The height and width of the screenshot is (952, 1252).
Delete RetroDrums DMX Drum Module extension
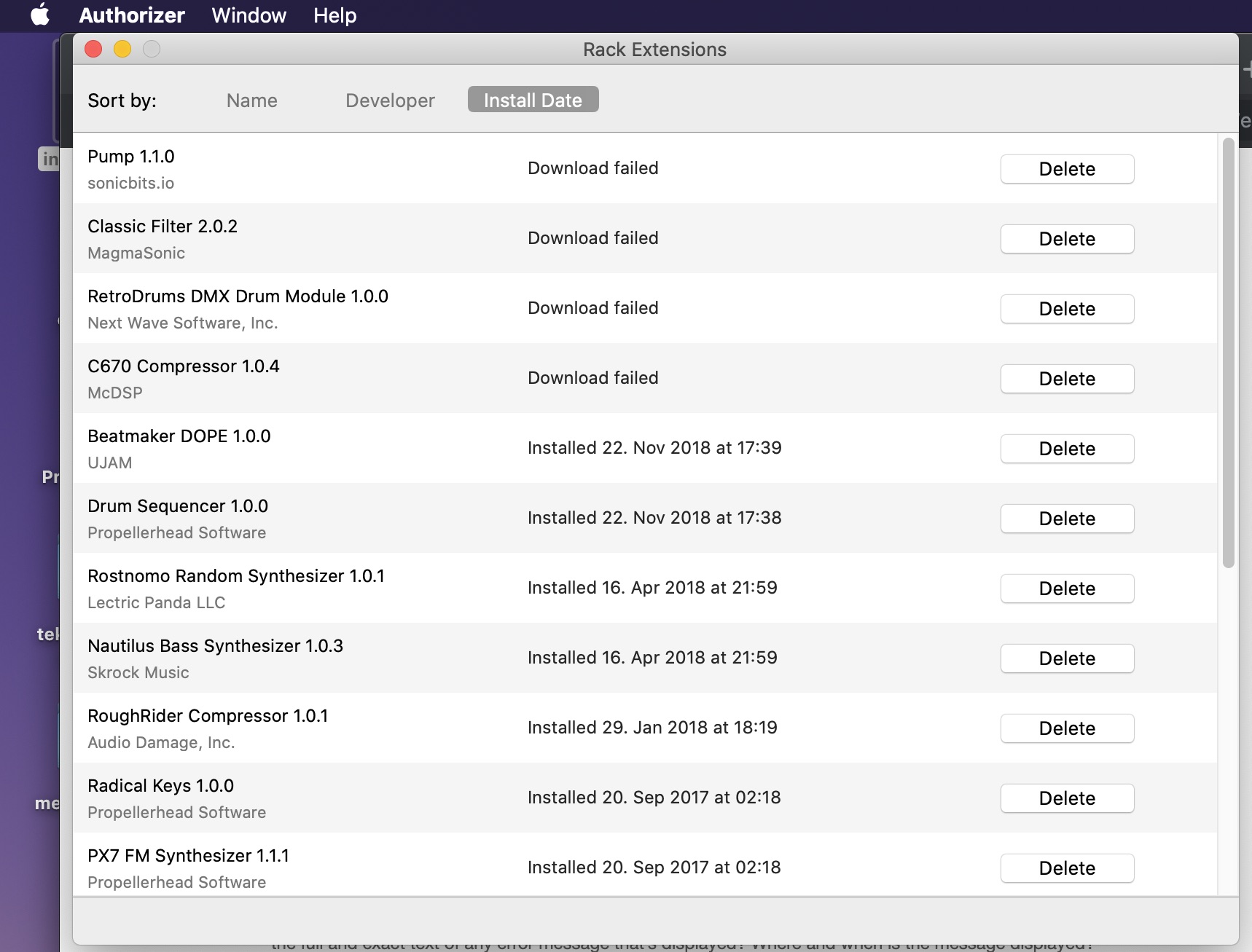1067,309
